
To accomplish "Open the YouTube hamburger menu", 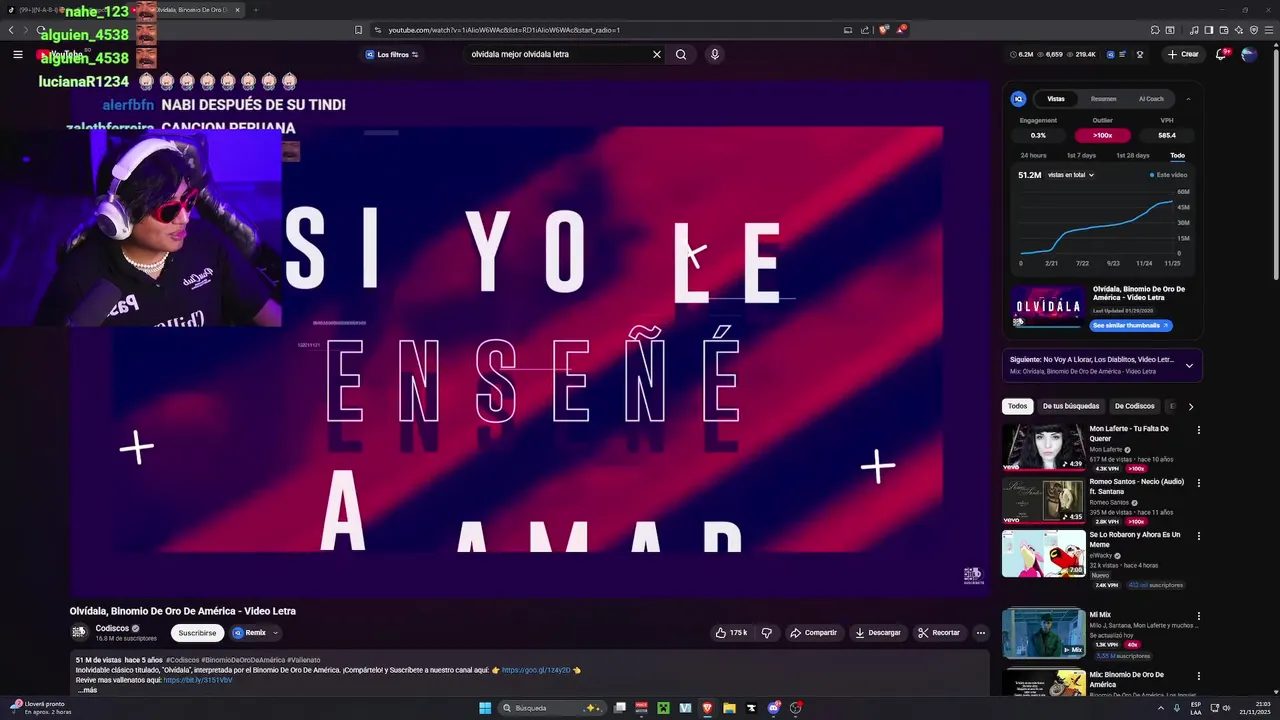I will point(18,54).
